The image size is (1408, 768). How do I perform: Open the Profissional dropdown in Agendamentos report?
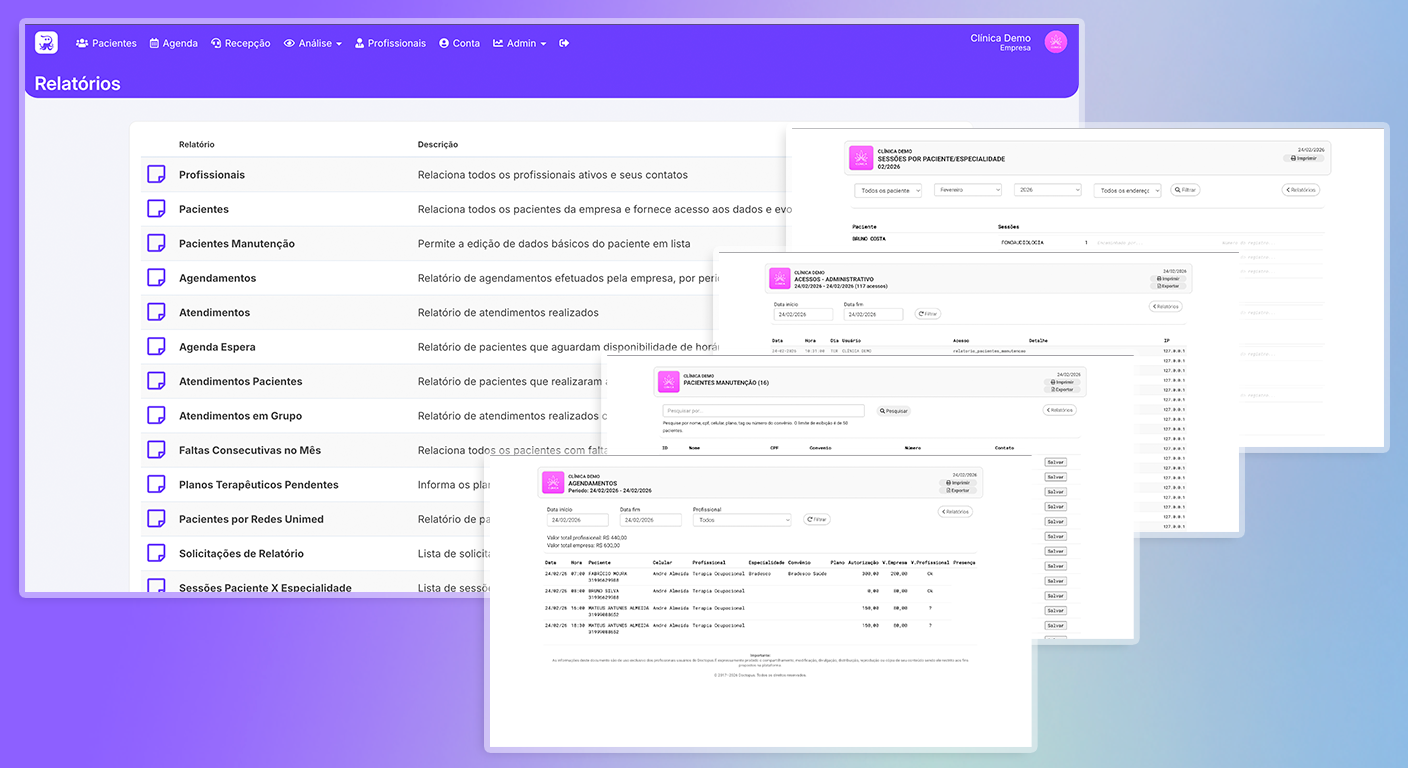click(x=742, y=520)
